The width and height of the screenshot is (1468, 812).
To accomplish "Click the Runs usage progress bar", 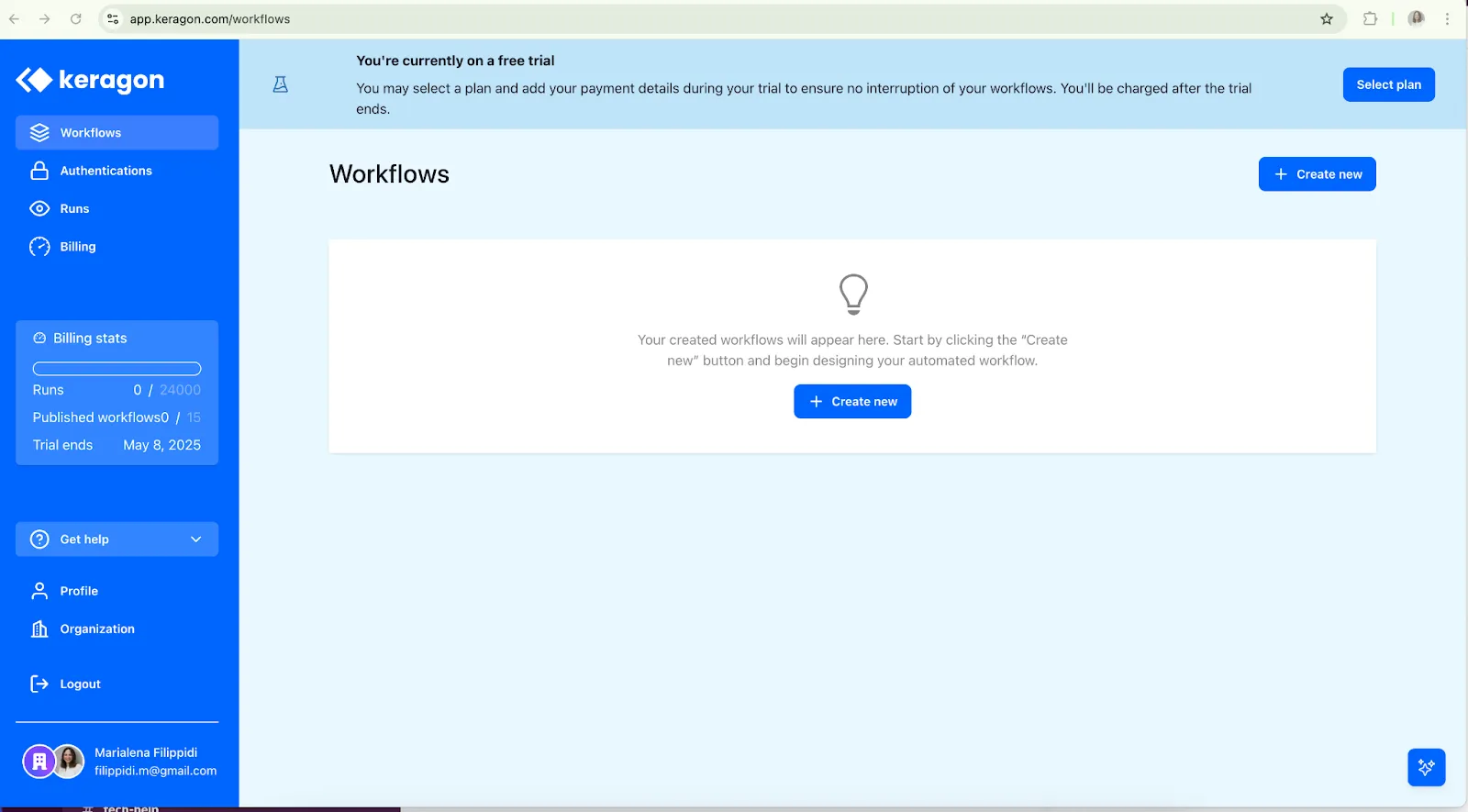I will pos(117,369).
